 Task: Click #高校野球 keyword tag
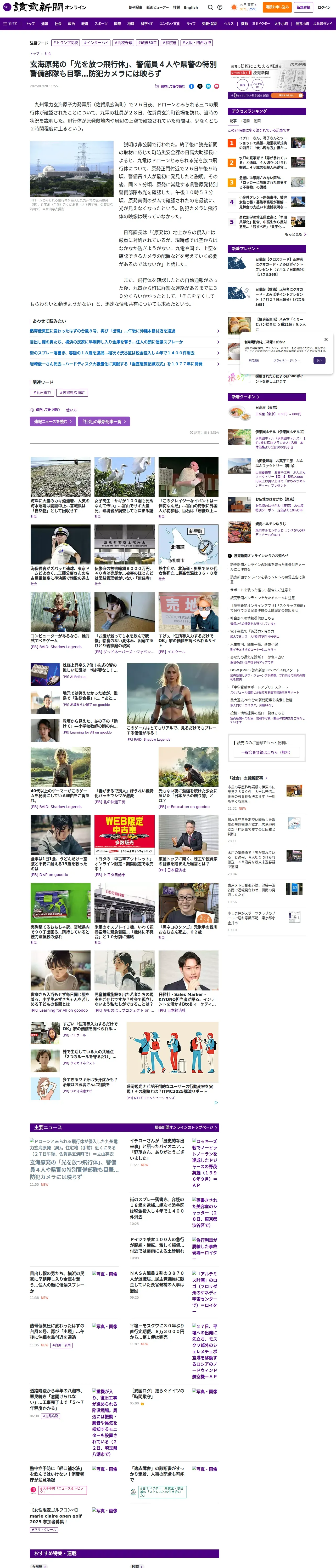tap(124, 43)
